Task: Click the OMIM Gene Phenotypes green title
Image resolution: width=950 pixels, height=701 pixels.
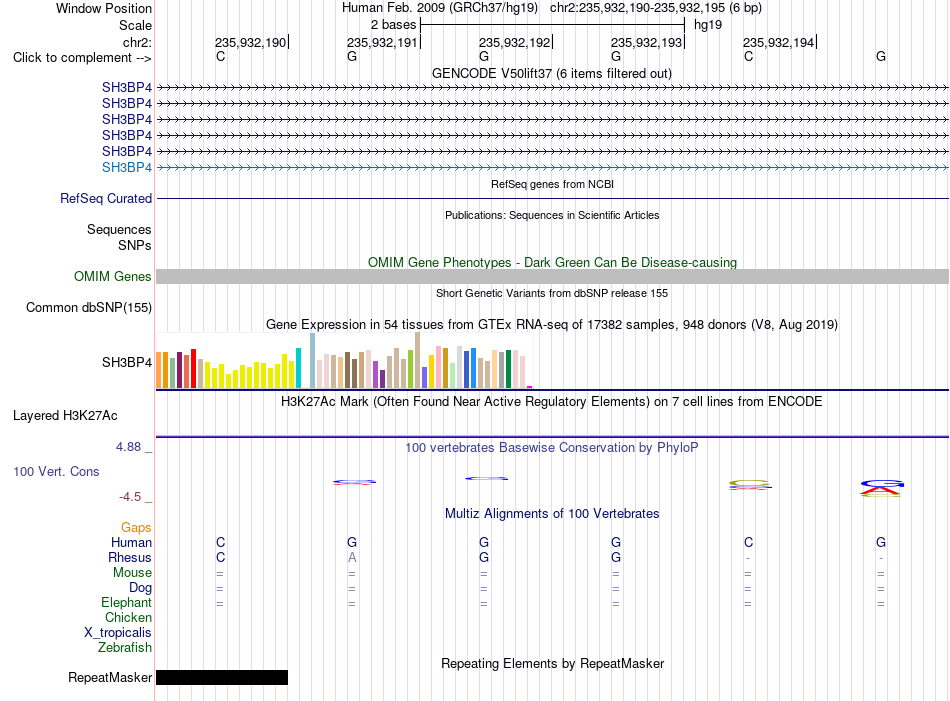Action: (552, 262)
